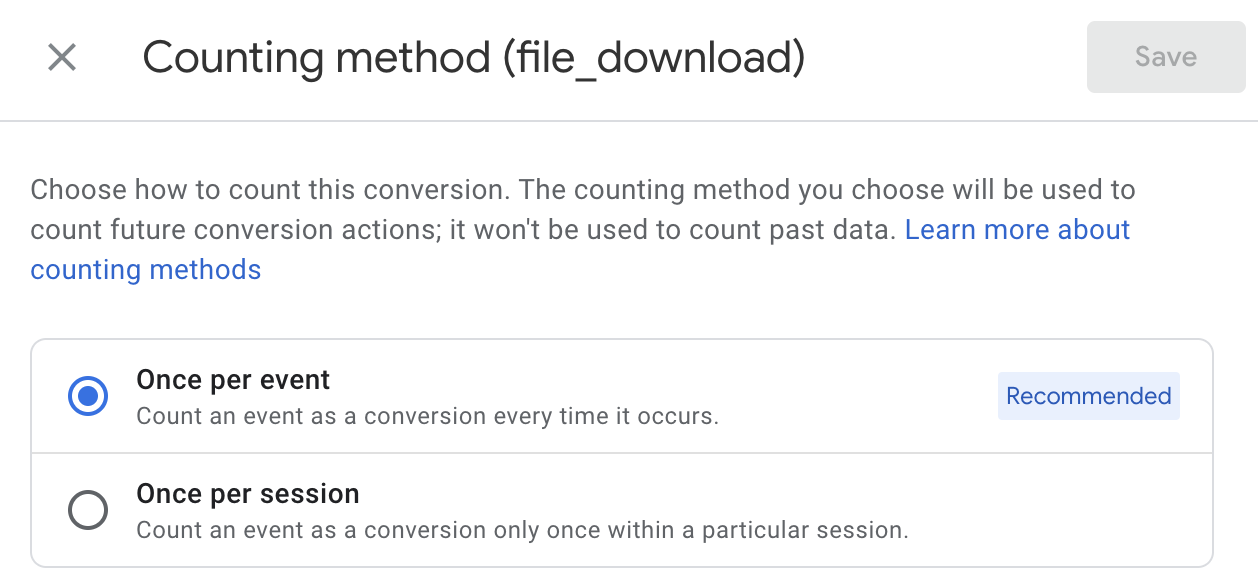Click the grayed-out Save button
Screen dimensions: 1258x588
tap(1165, 57)
